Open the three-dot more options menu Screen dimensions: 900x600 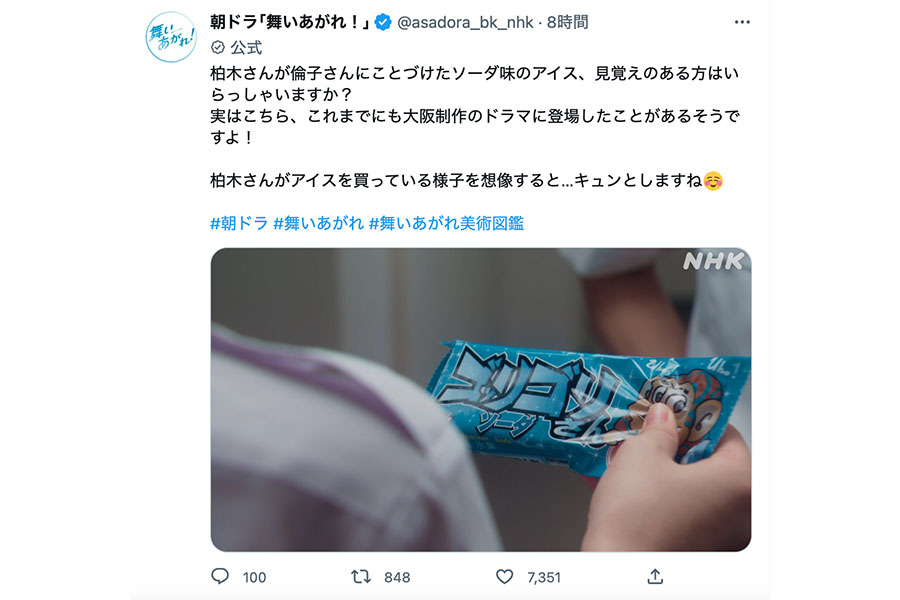coord(742,22)
